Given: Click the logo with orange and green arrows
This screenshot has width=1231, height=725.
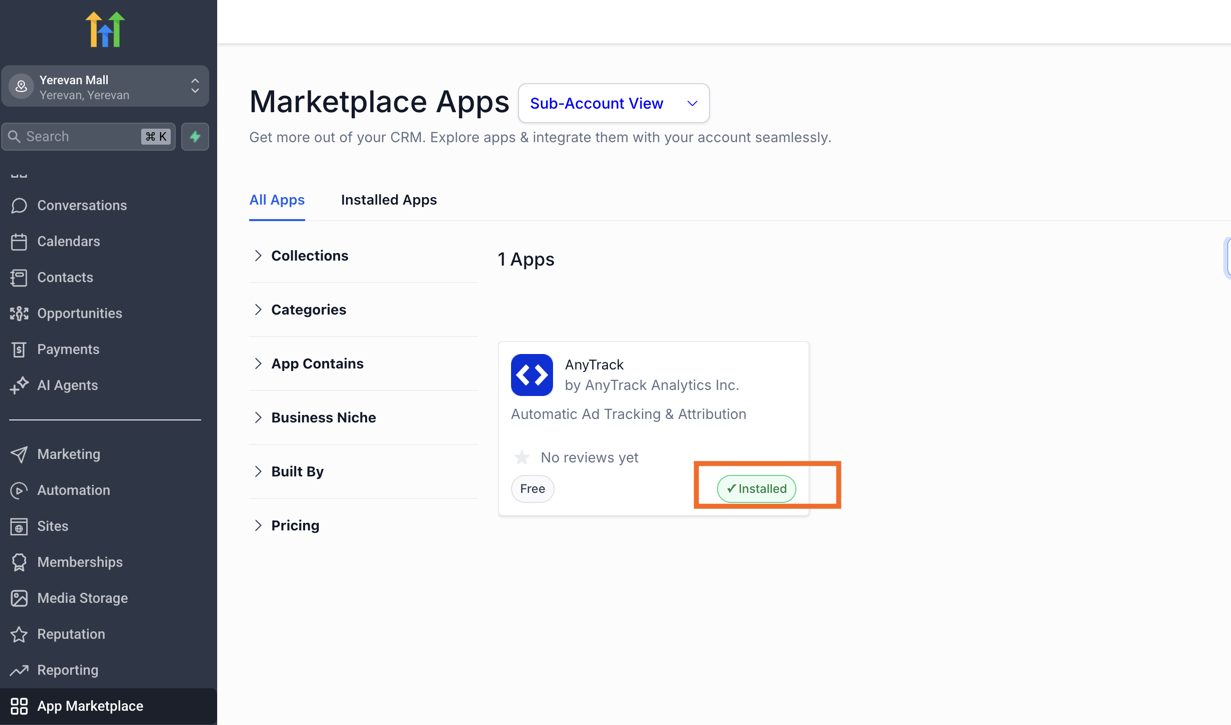Looking at the screenshot, I should pyautogui.click(x=105, y=30).
